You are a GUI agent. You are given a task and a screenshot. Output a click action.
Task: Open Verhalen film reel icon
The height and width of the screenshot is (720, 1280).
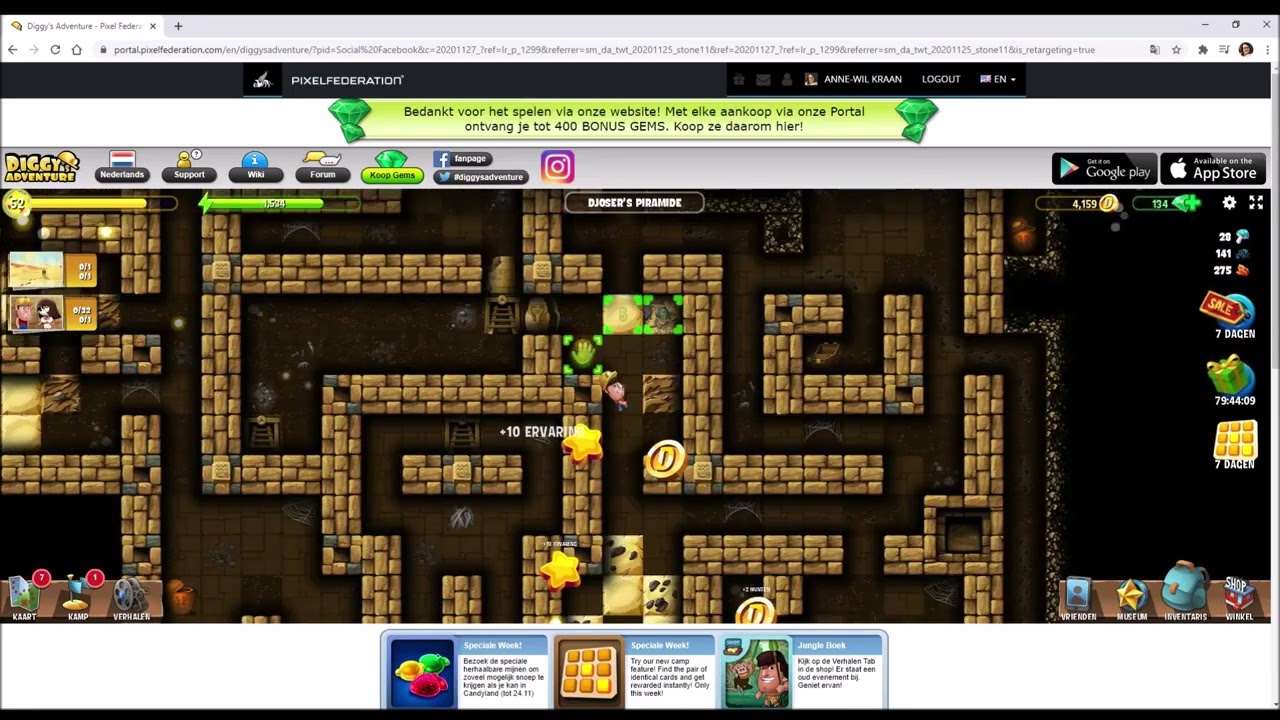(x=130, y=599)
